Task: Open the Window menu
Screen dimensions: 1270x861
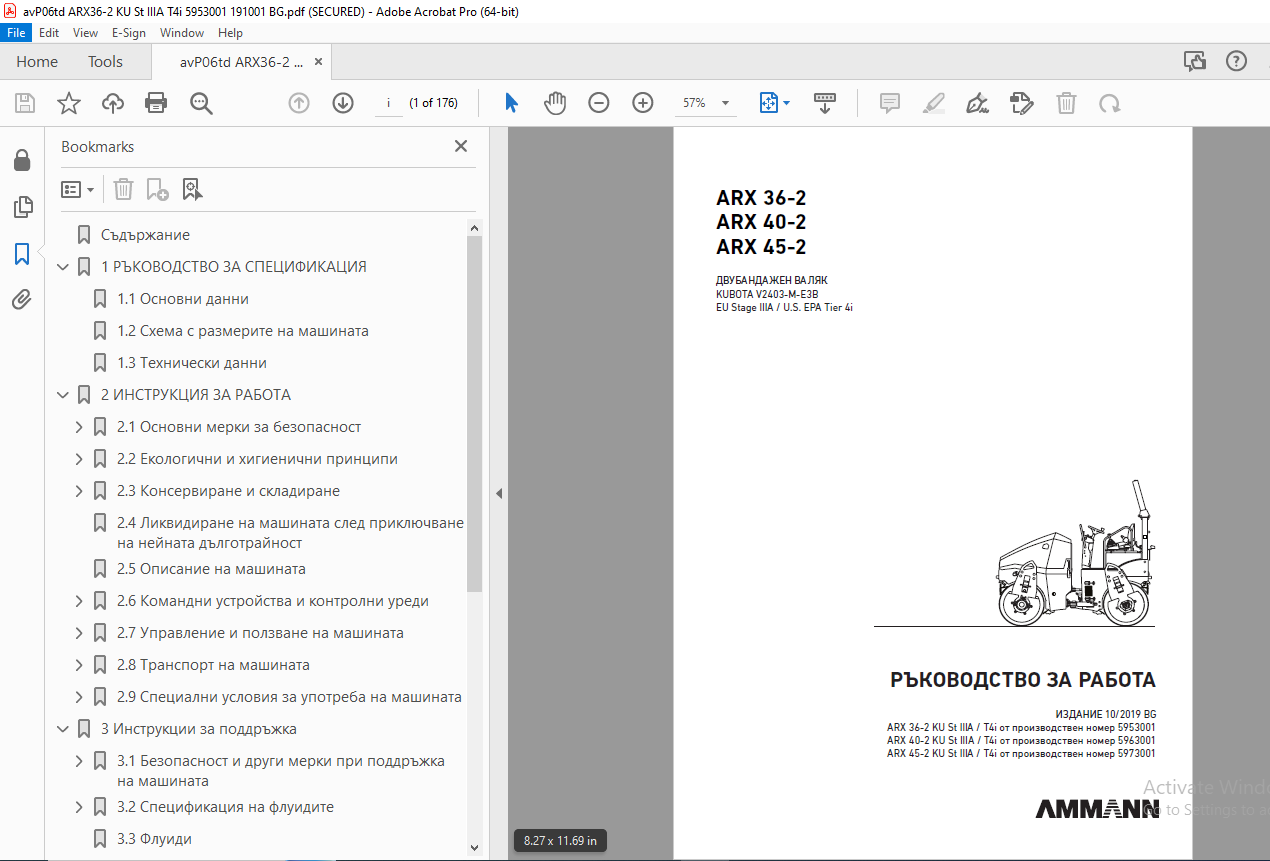Action: pyautogui.click(x=182, y=33)
